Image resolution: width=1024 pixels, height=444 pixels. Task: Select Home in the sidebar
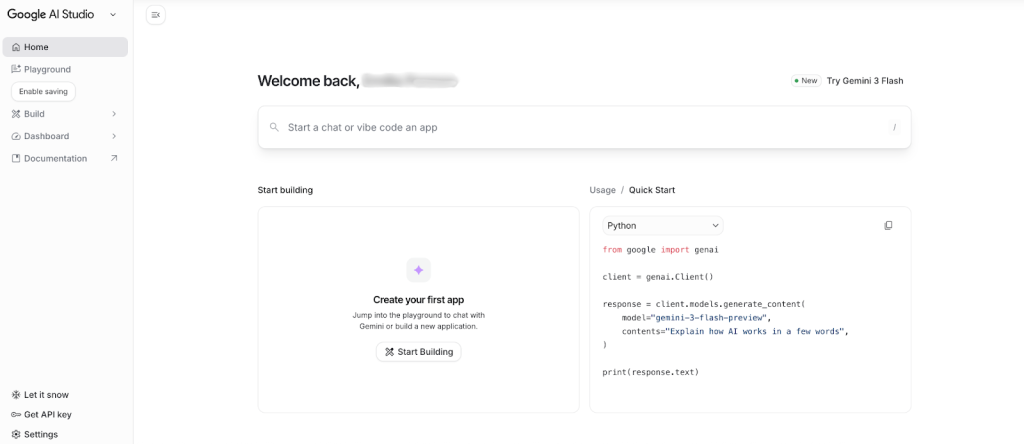coord(36,47)
